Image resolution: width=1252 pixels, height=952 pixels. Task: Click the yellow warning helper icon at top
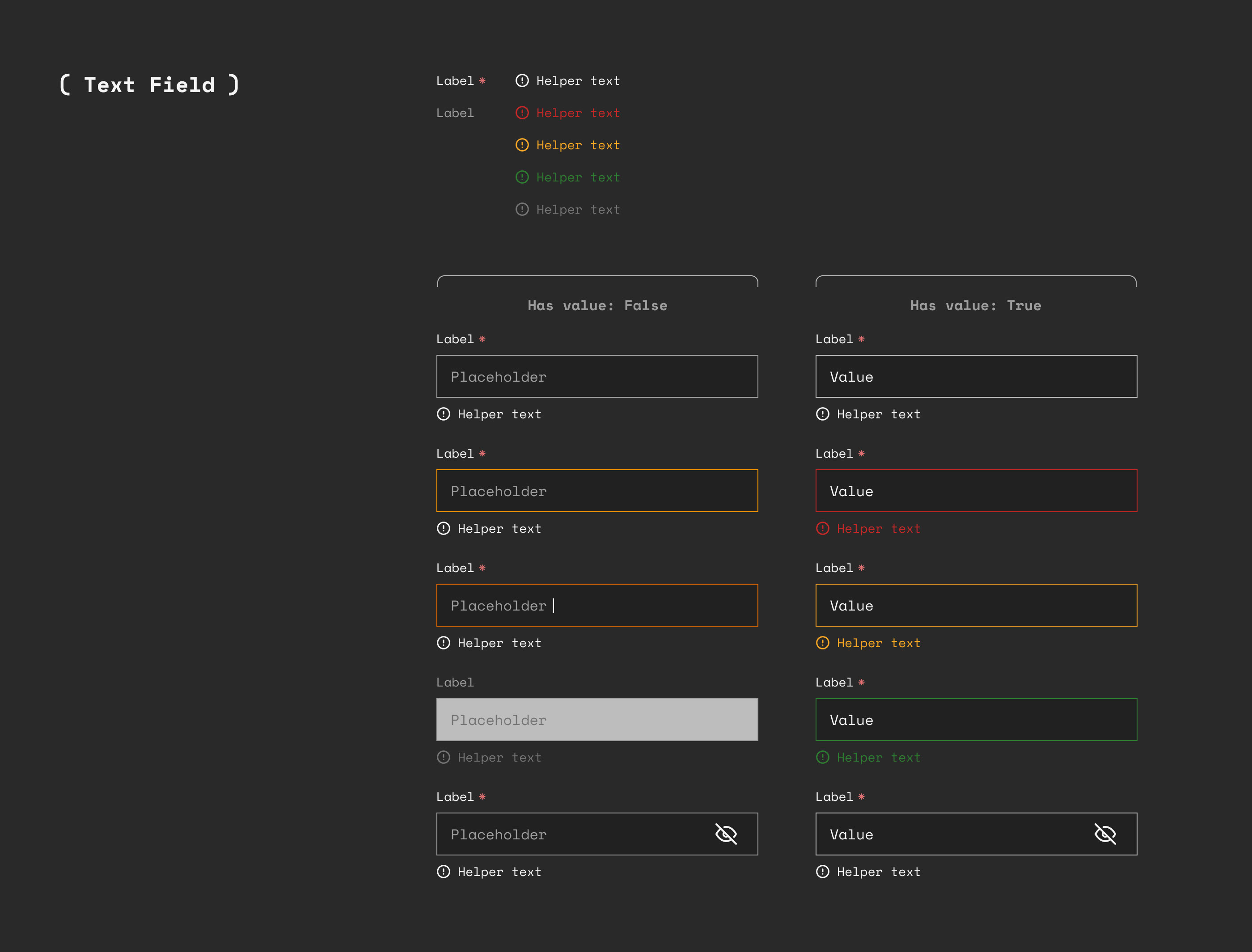(x=522, y=145)
